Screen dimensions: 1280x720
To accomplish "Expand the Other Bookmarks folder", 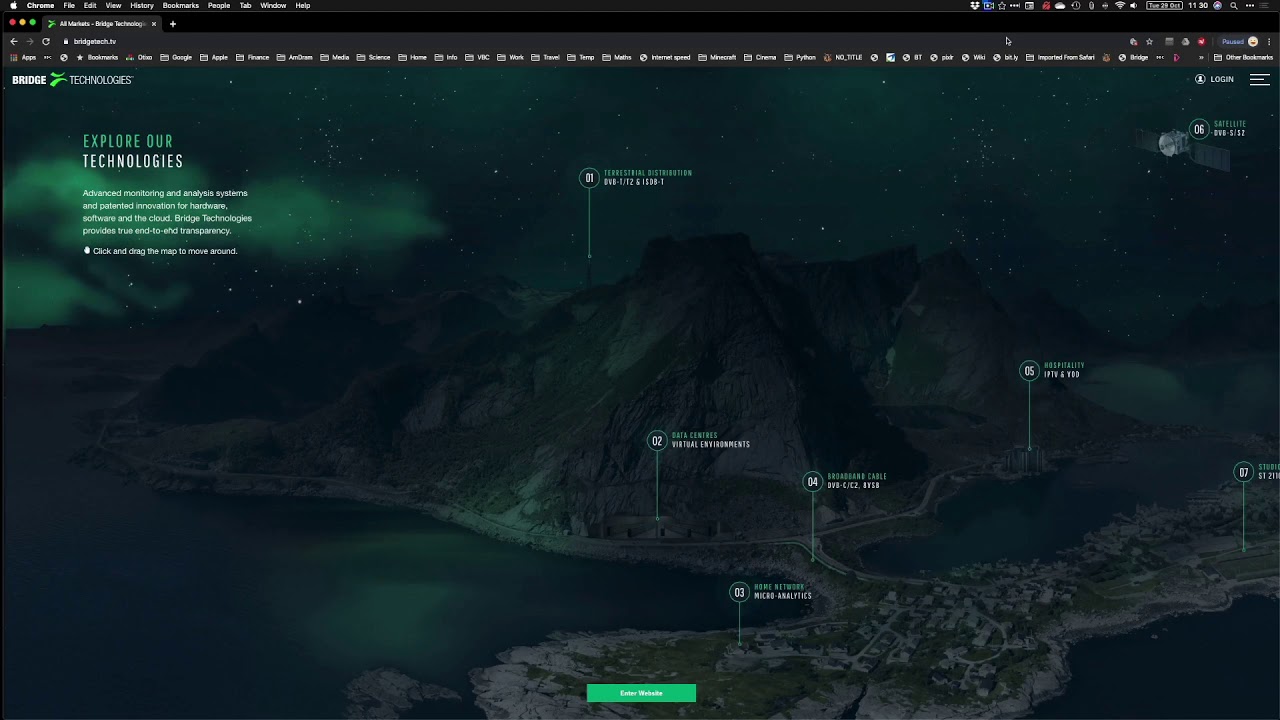I will pos(1243,57).
